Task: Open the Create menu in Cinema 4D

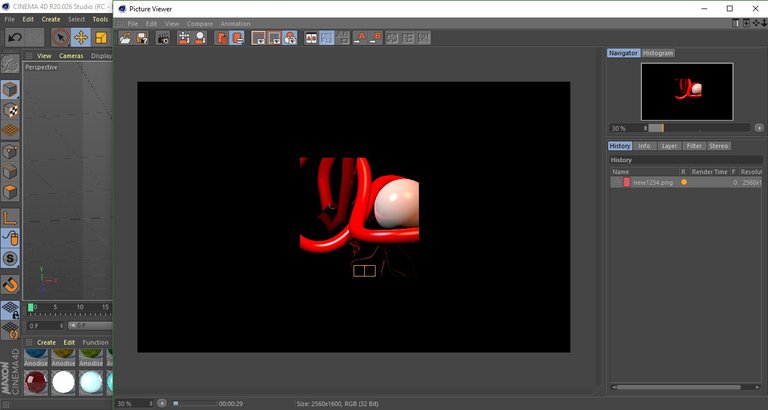Action: click(50, 20)
